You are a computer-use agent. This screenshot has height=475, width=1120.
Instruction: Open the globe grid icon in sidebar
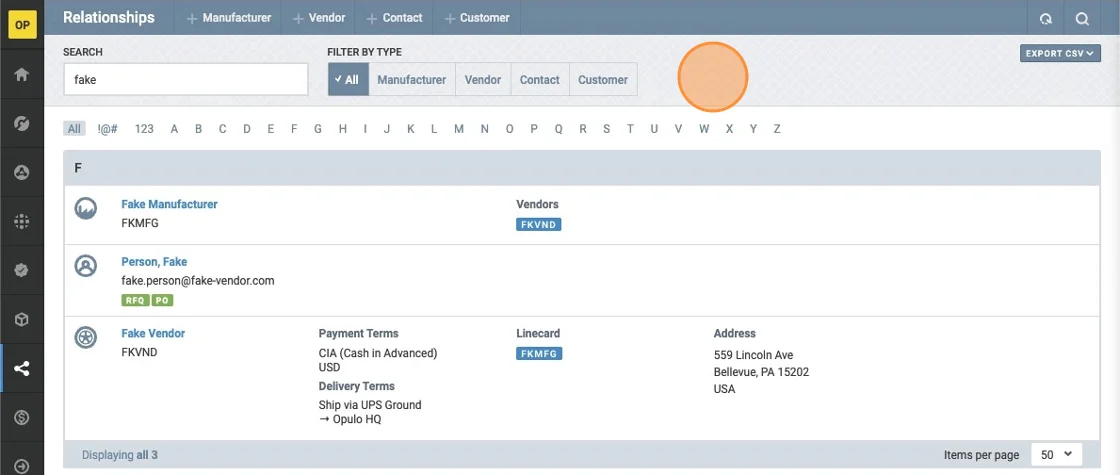pos(21,222)
